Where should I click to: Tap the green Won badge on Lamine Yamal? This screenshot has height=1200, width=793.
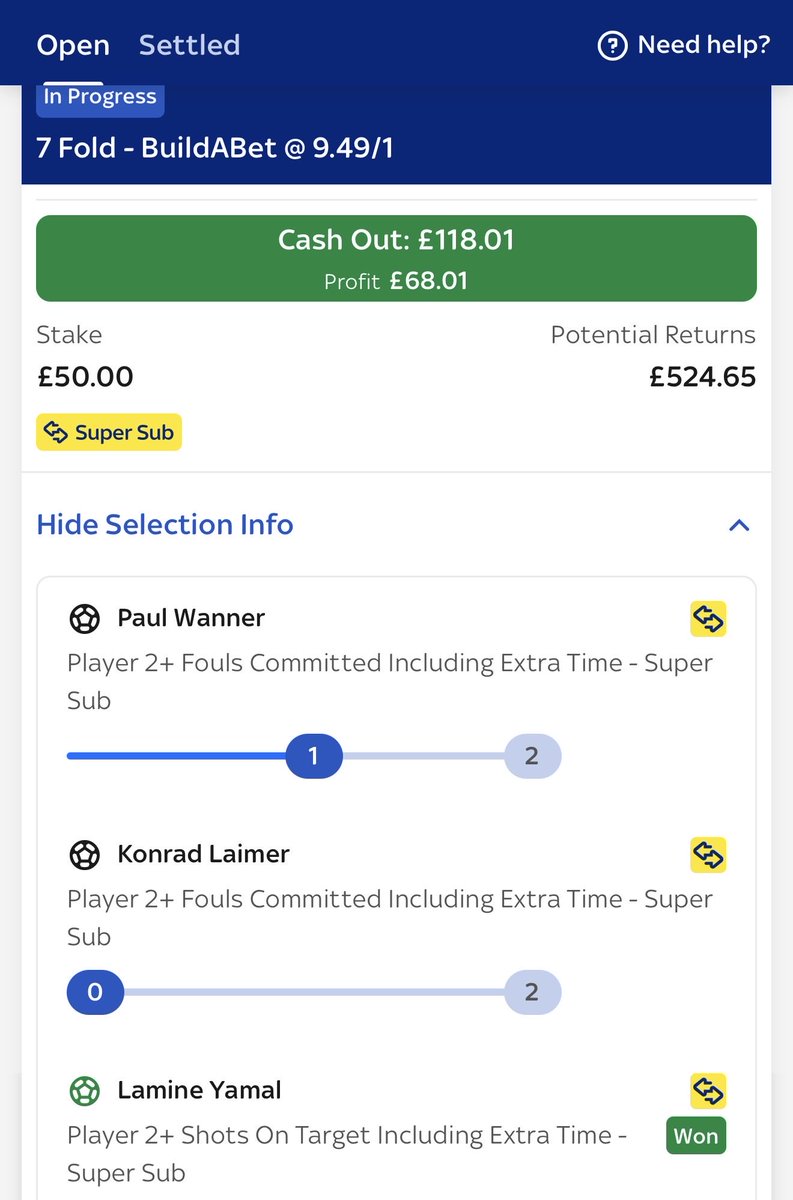pos(696,1136)
